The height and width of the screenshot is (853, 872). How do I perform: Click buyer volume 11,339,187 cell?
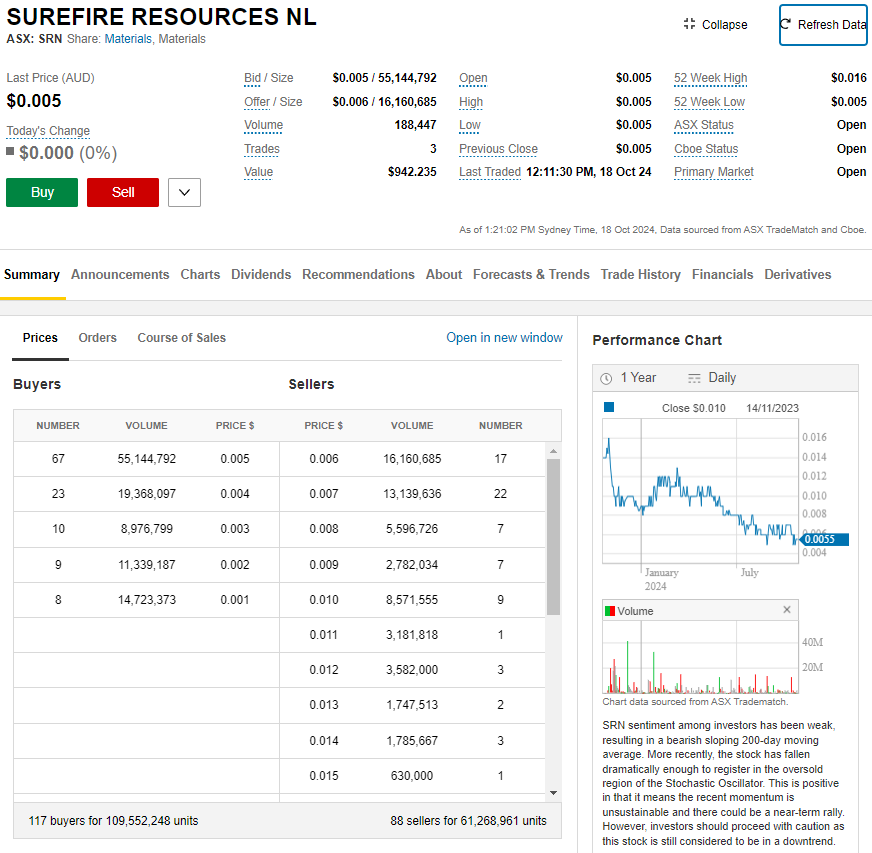[x=147, y=565]
